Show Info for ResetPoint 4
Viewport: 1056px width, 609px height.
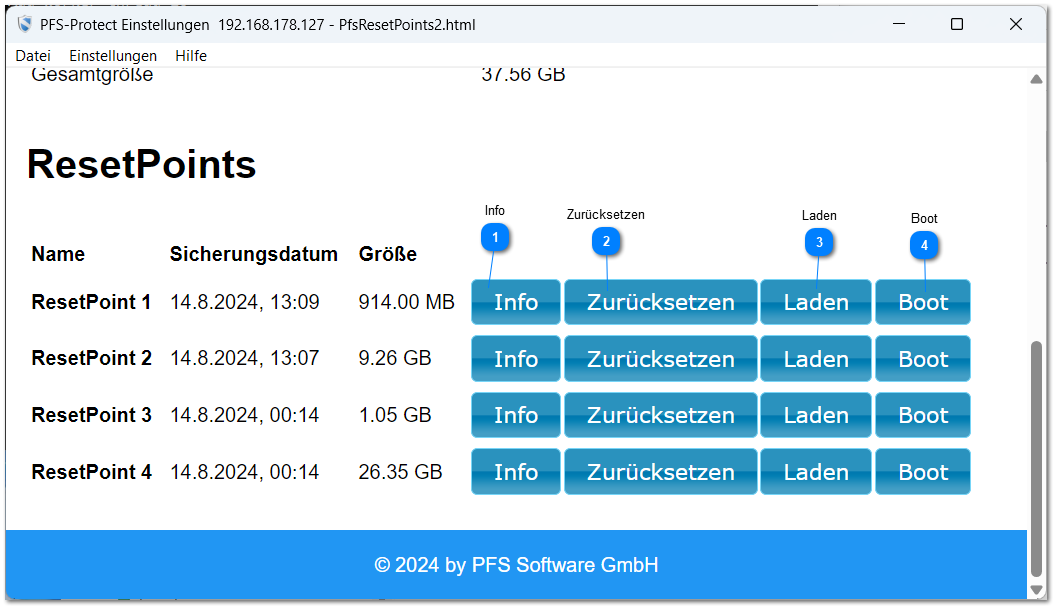coord(516,472)
